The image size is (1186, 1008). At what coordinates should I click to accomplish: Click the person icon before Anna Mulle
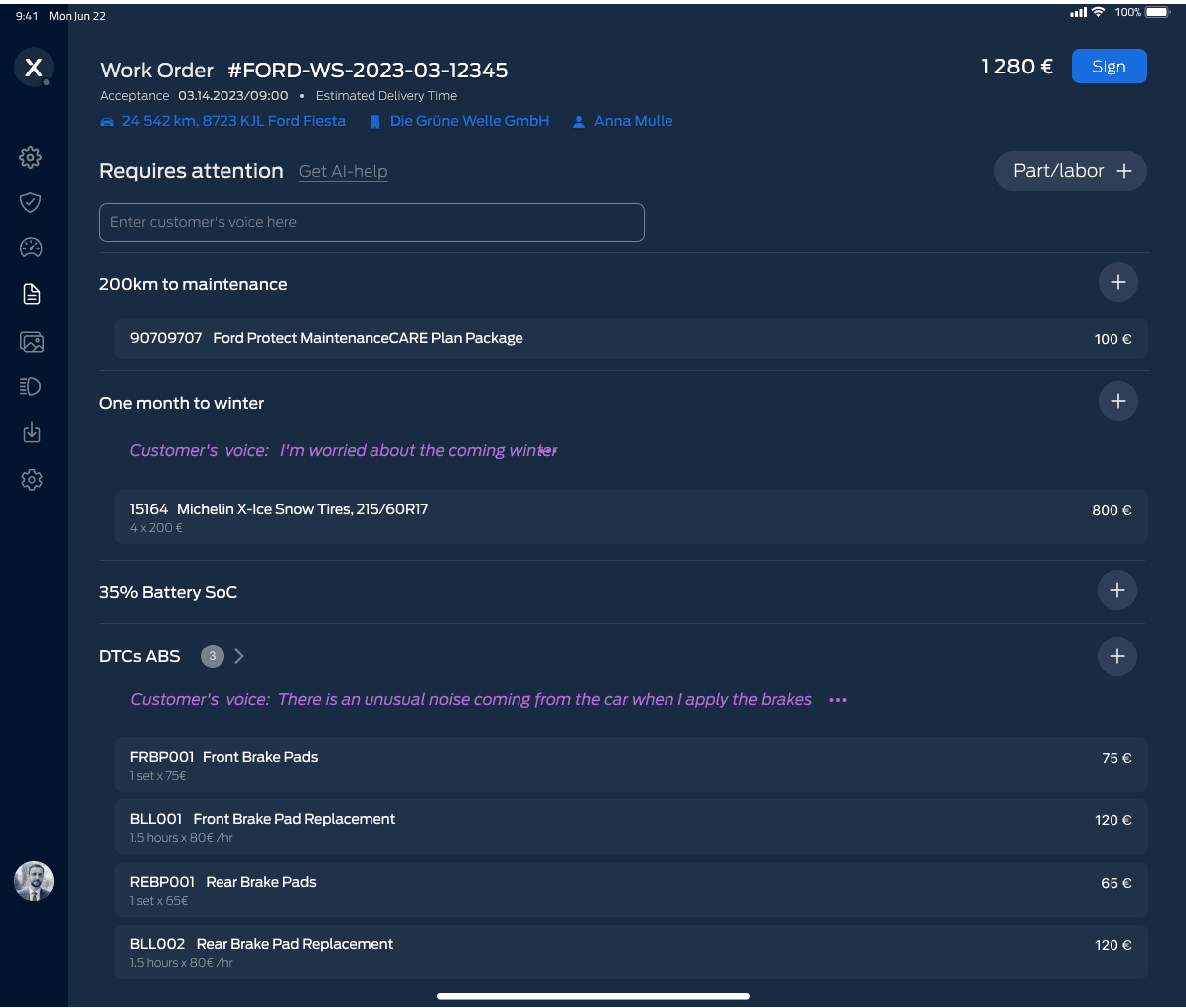point(579,122)
